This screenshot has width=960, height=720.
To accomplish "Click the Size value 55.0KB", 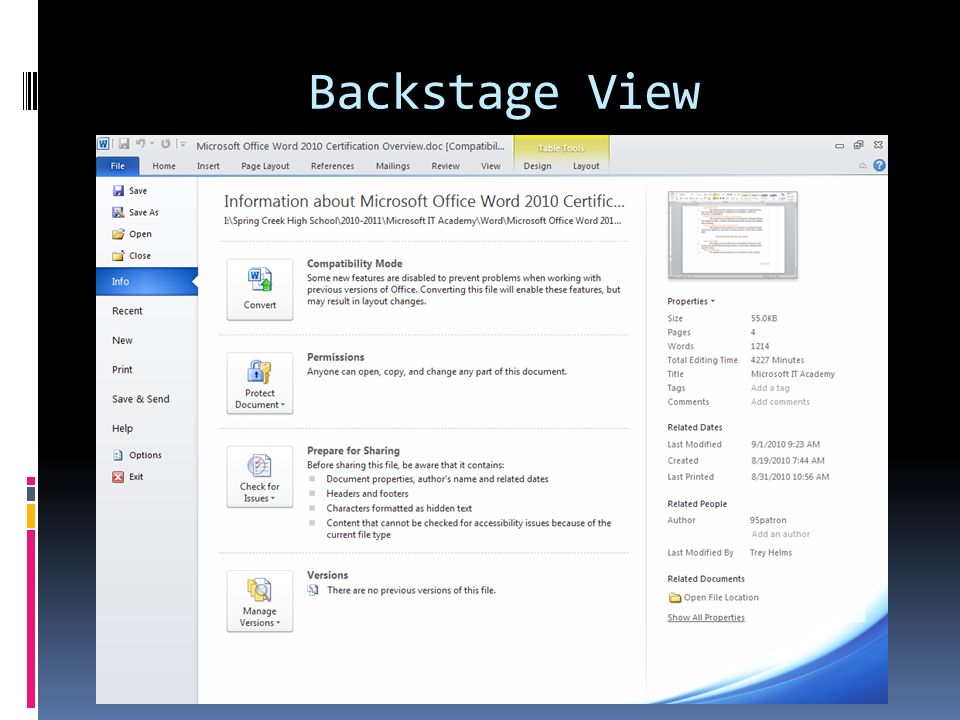I will (764, 318).
